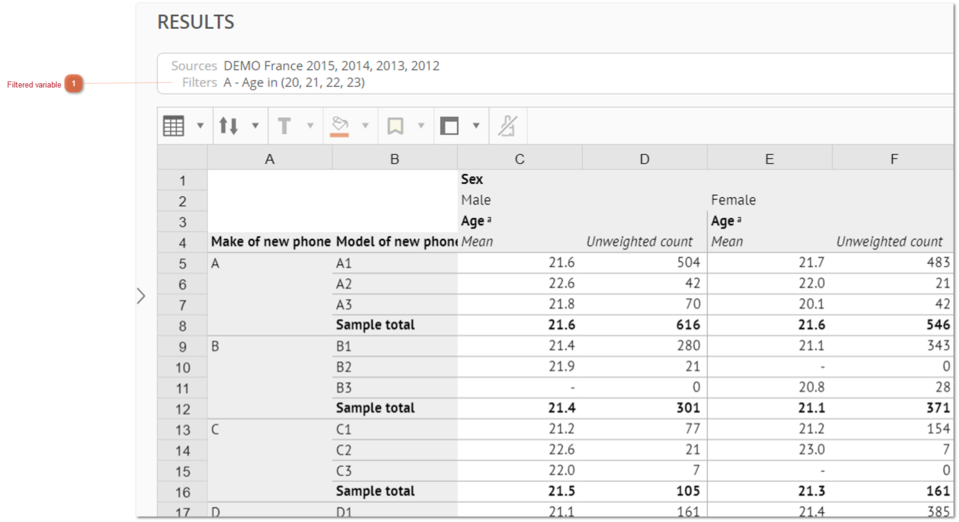Select model C3 cell

point(394,471)
